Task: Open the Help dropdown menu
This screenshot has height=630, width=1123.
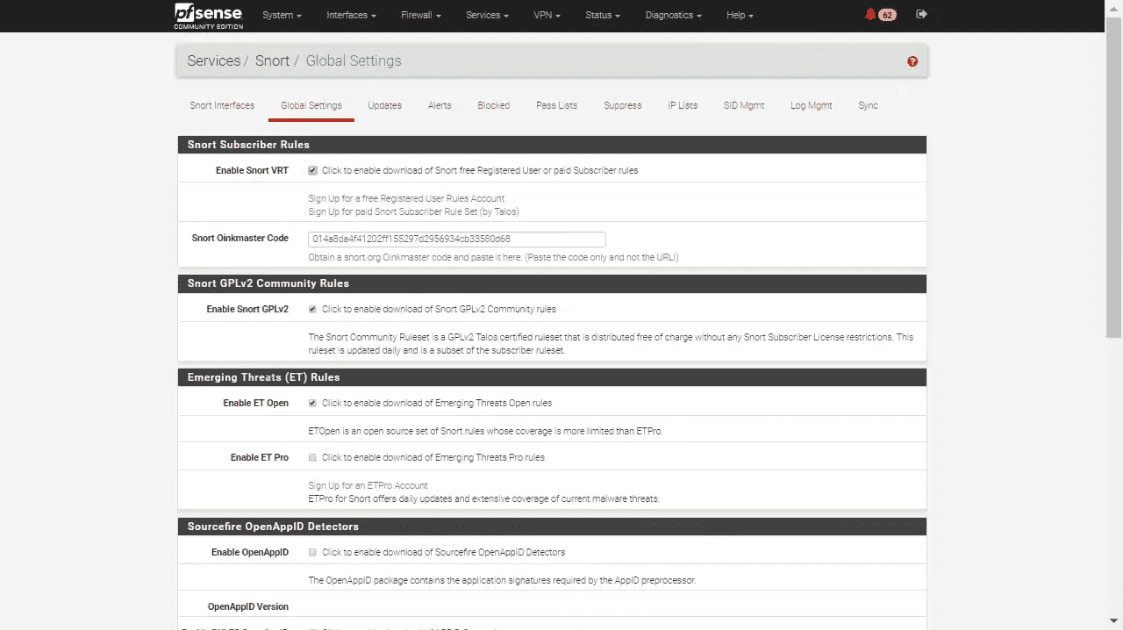Action: point(739,15)
